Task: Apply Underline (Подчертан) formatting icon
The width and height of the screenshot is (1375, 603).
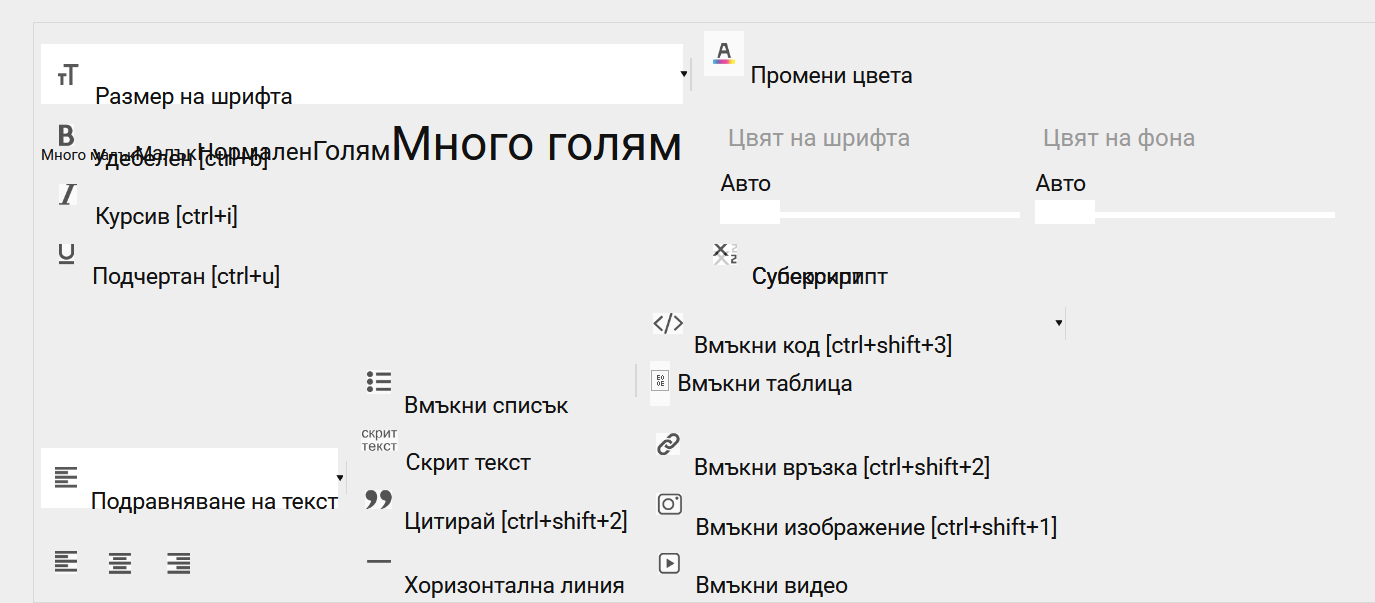Action: [x=66, y=254]
